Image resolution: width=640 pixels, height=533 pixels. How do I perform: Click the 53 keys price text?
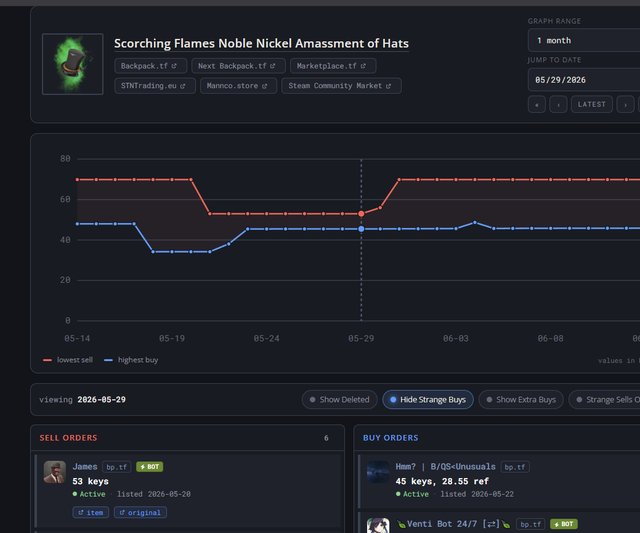[91, 481]
